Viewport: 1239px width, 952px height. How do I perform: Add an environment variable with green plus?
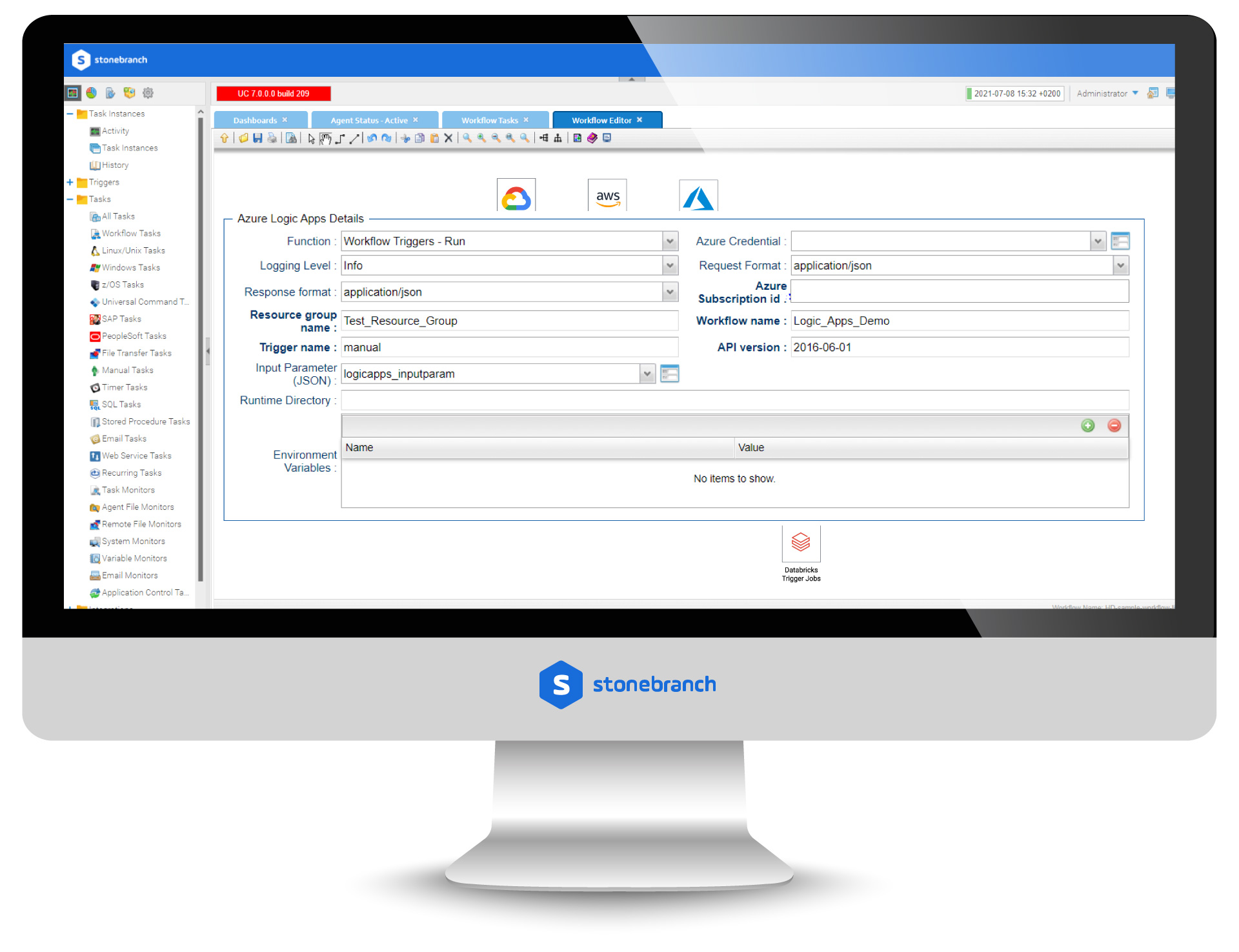click(1088, 425)
